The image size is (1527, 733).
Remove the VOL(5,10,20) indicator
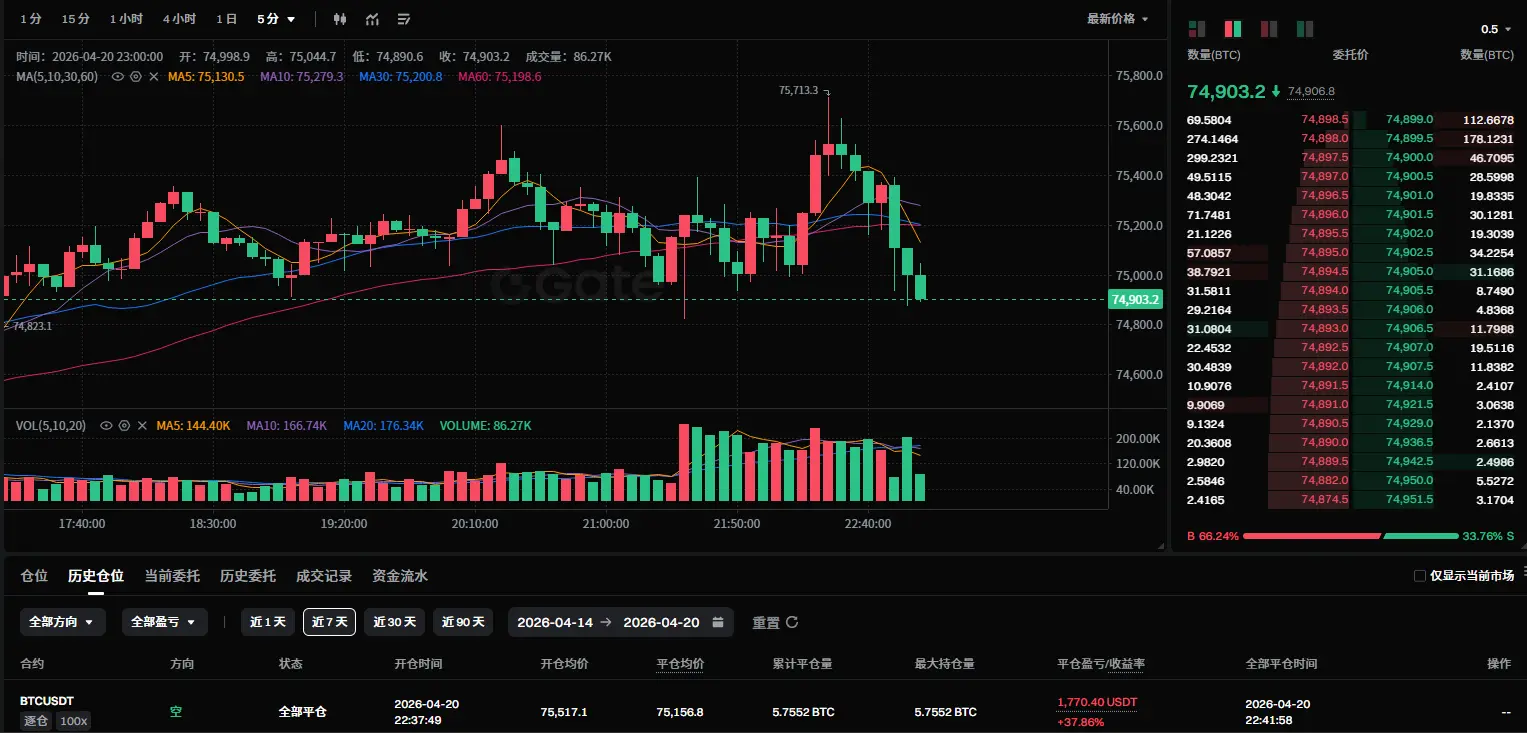pyautogui.click(x=142, y=426)
